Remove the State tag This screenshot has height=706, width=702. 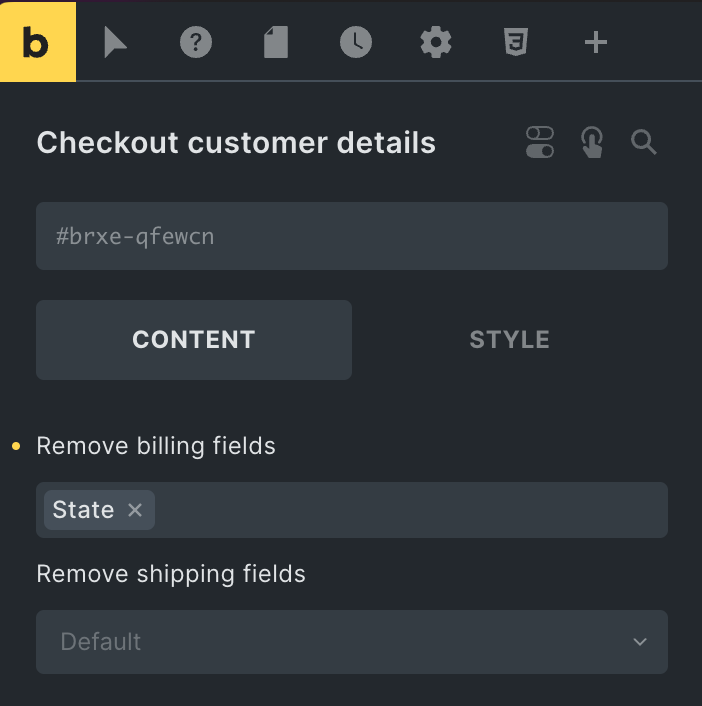(x=135, y=510)
